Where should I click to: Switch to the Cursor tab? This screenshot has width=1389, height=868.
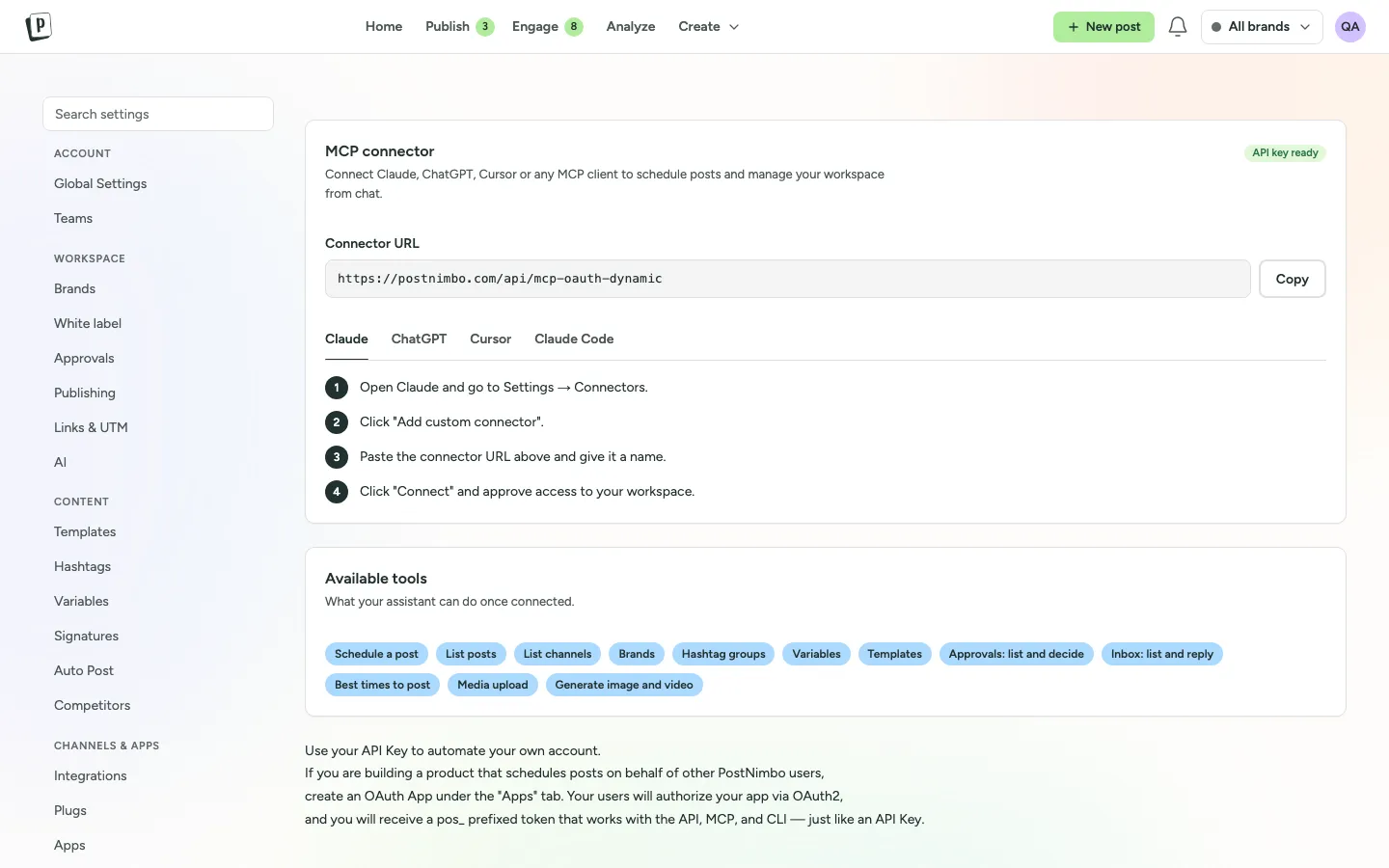[x=491, y=339]
